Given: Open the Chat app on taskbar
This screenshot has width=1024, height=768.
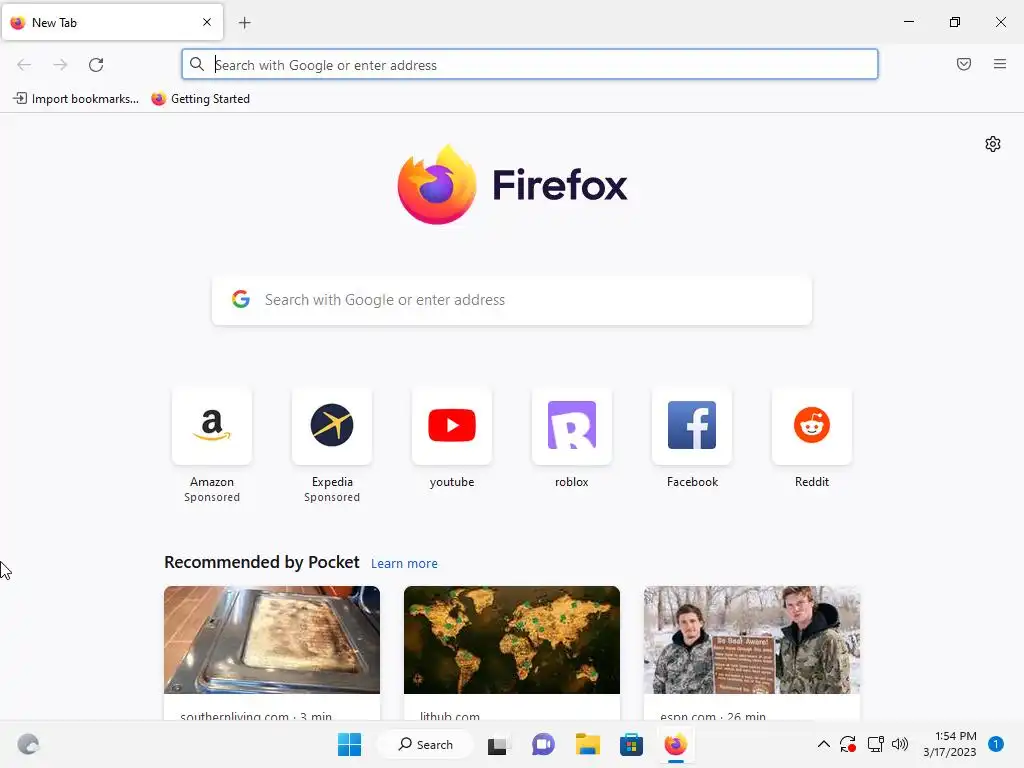Looking at the screenshot, I should 543,744.
